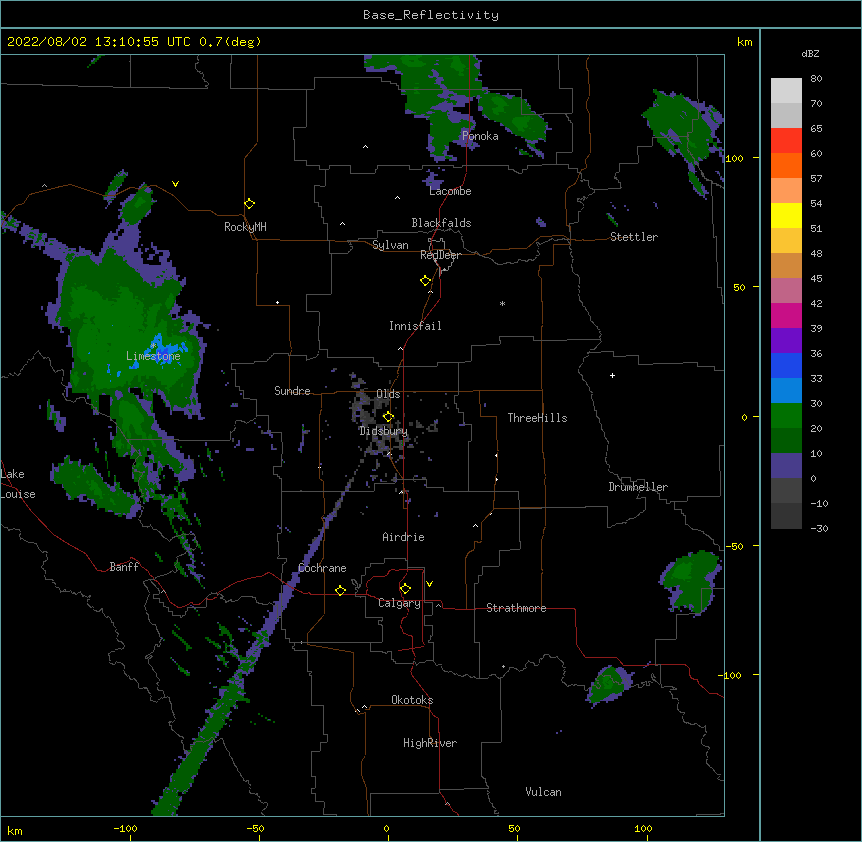The height and width of the screenshot is (842, 862).
Task: Click the HighRiver label
Action: tap(430, 743)
